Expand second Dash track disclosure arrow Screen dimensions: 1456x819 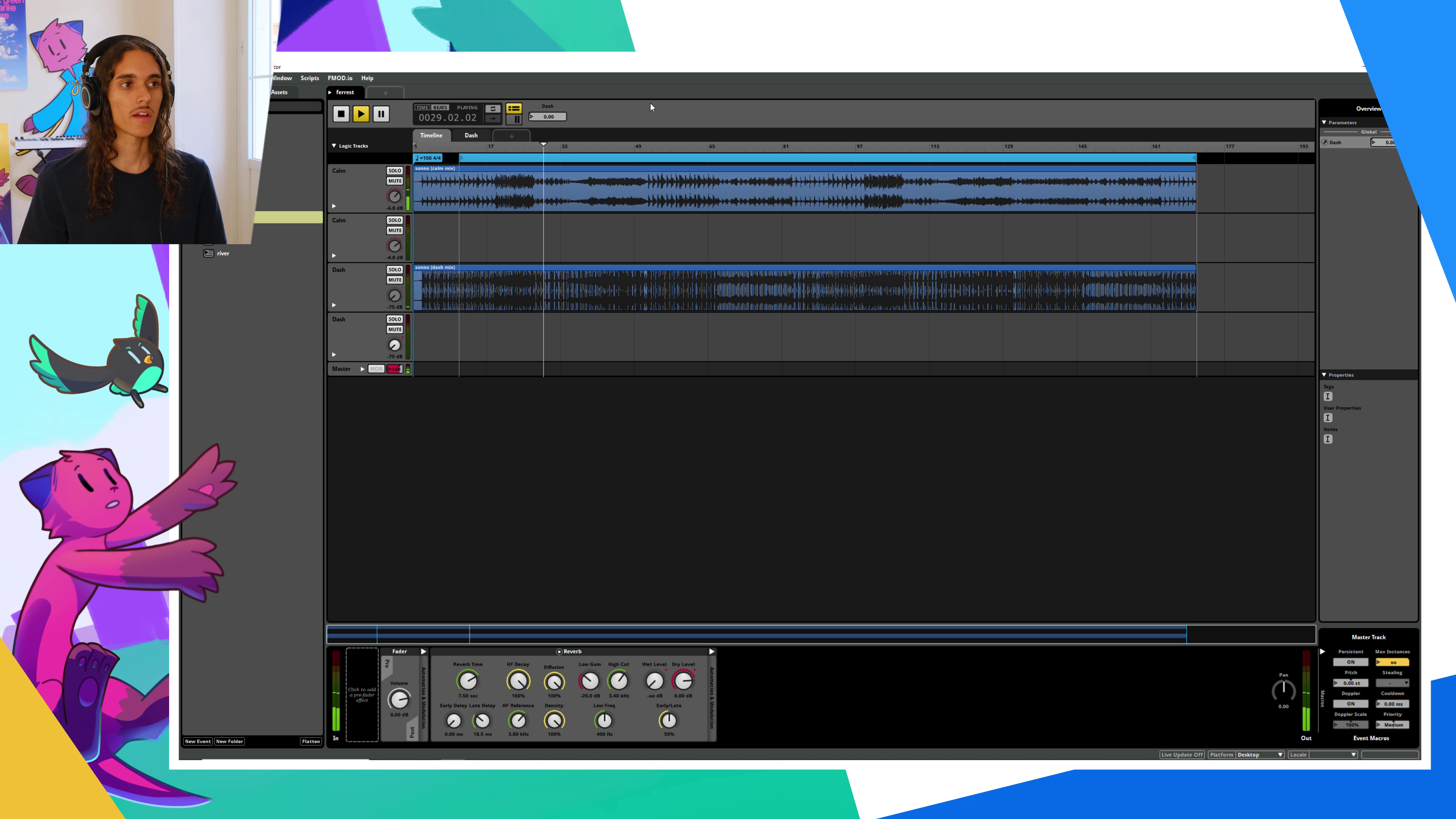click(x=334, y=355)
